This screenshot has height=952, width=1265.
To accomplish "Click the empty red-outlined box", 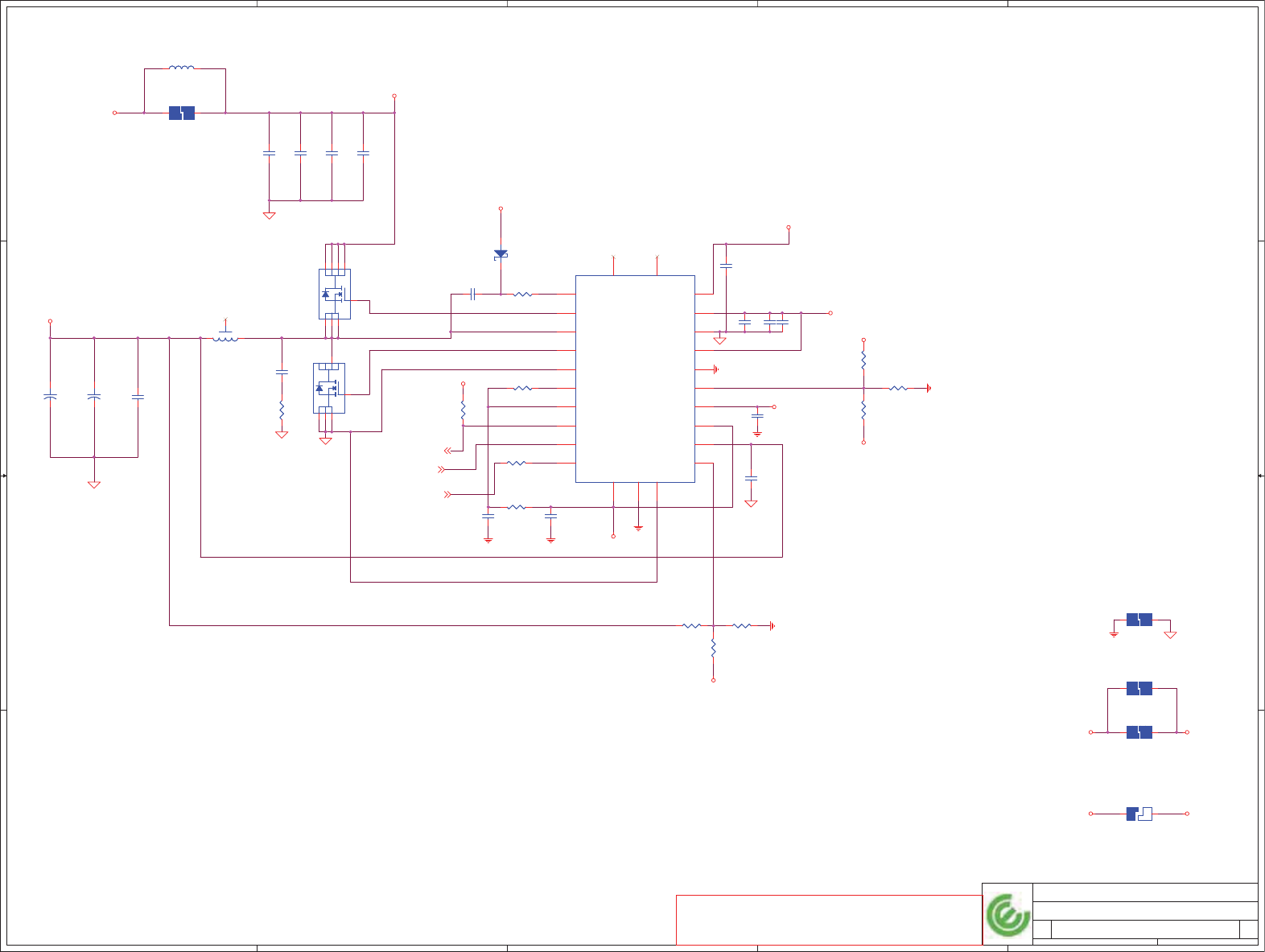I will (829, 920).
